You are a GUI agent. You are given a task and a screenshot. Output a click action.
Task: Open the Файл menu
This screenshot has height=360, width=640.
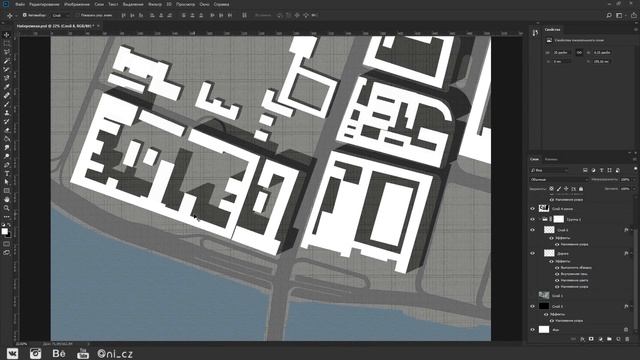(x=20, y=4)
